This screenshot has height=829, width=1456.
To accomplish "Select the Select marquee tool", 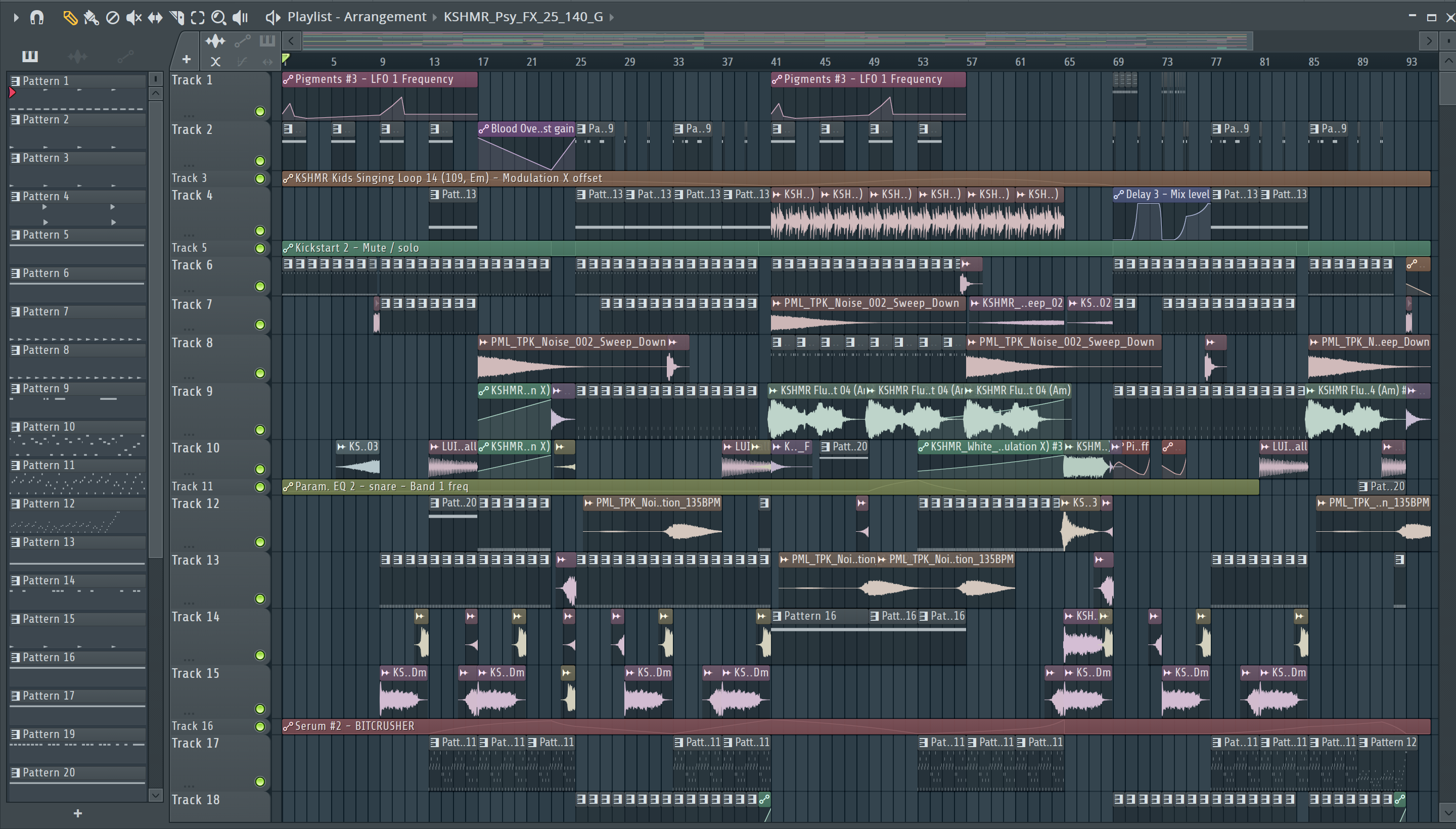I will 198,18.
